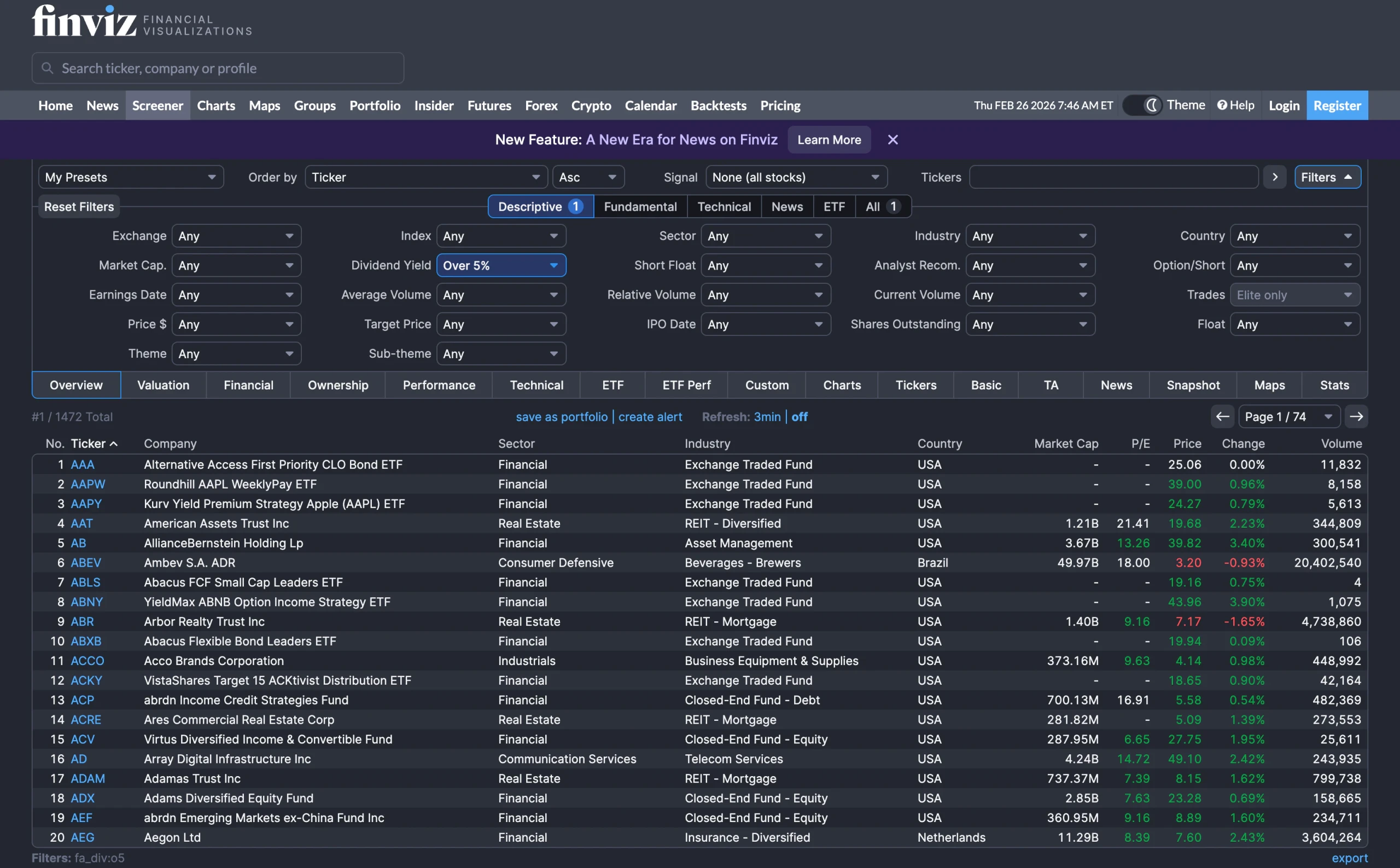
Task: Switch to the Fundamental filter tab
Action: pos(640,207)
